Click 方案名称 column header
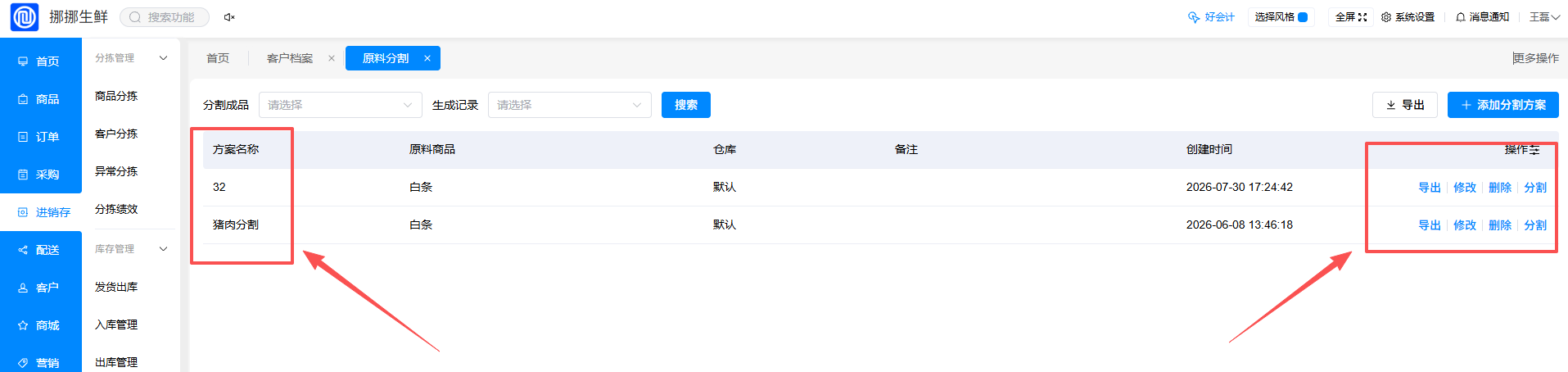Screen dimensions: 1568x372 236,149
